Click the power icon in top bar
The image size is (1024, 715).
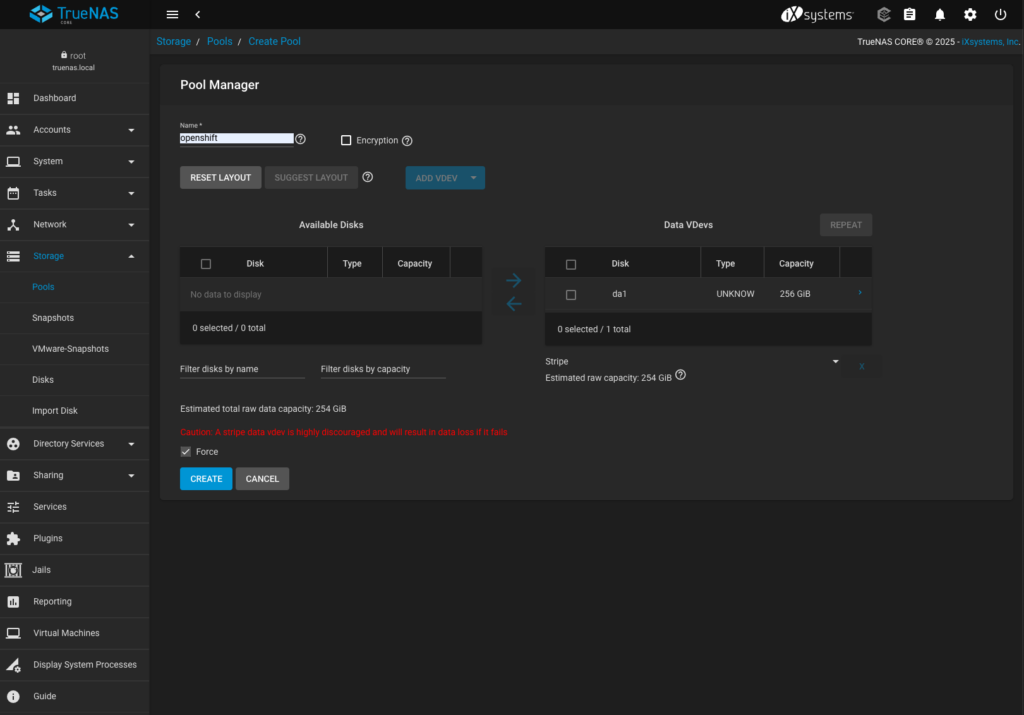pyautogui.click(x=1000, y=15)
